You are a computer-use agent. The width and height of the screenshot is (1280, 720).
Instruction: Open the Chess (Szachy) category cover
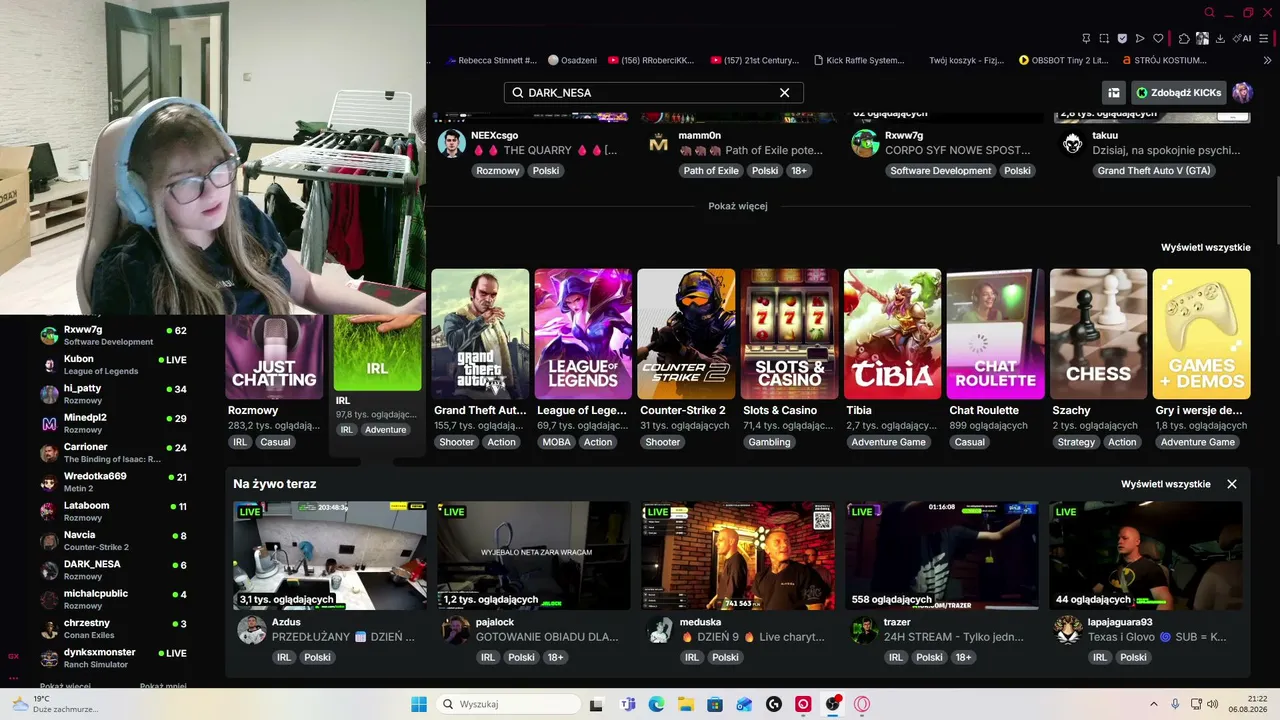click(x=1099, y=334)
